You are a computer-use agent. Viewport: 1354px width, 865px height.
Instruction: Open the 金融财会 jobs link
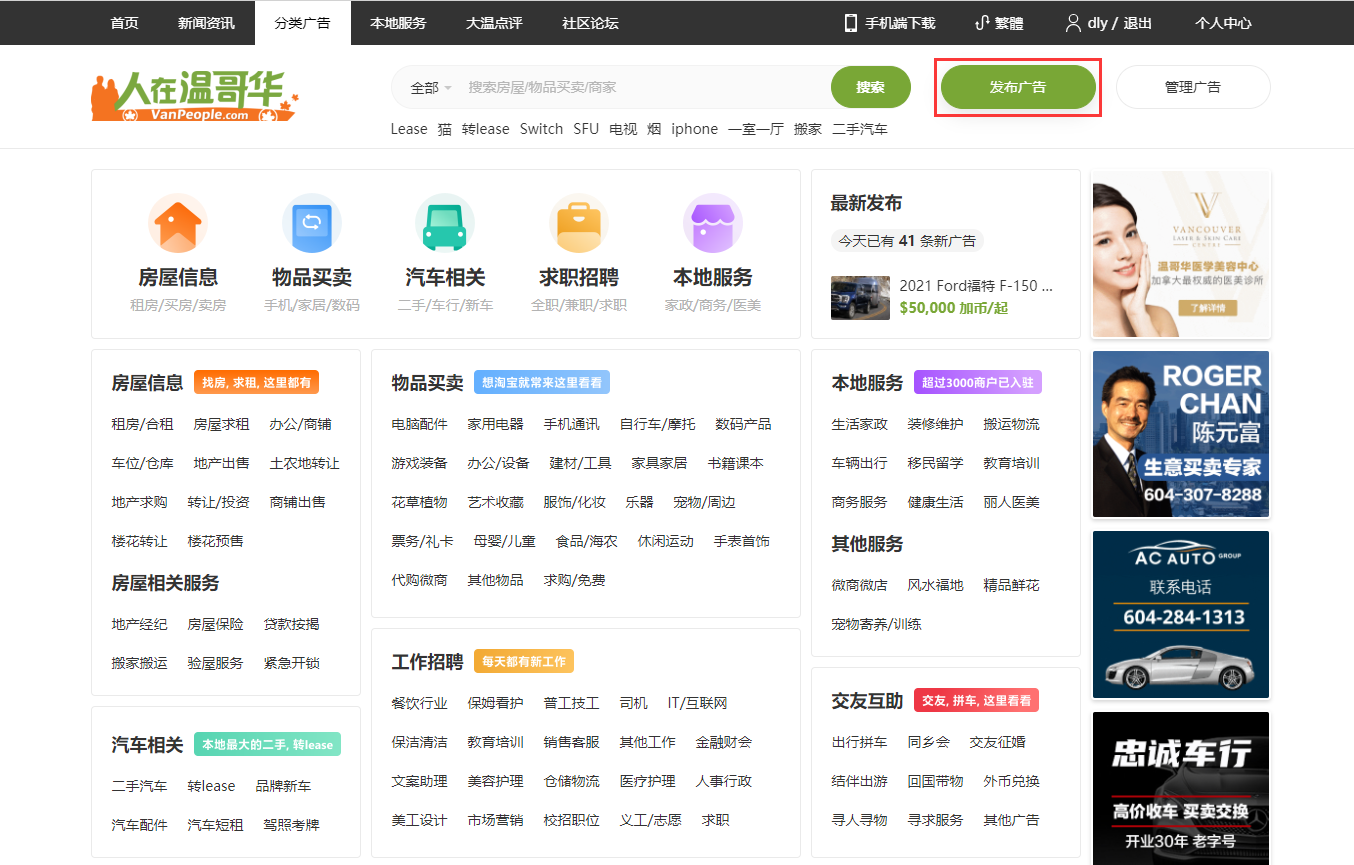coord(723,742)
